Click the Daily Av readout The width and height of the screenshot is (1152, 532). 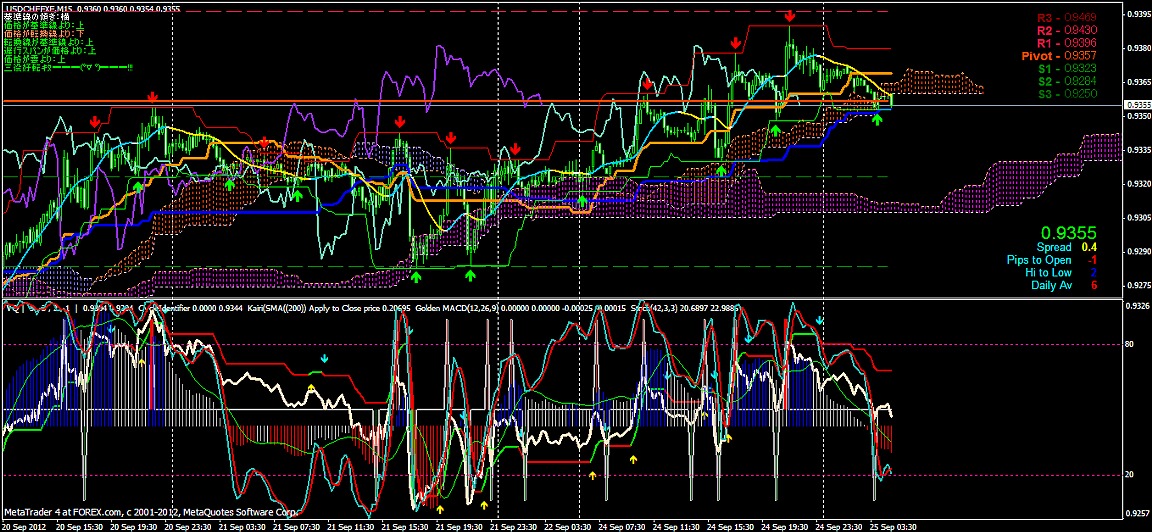[x=1062, y=285]
